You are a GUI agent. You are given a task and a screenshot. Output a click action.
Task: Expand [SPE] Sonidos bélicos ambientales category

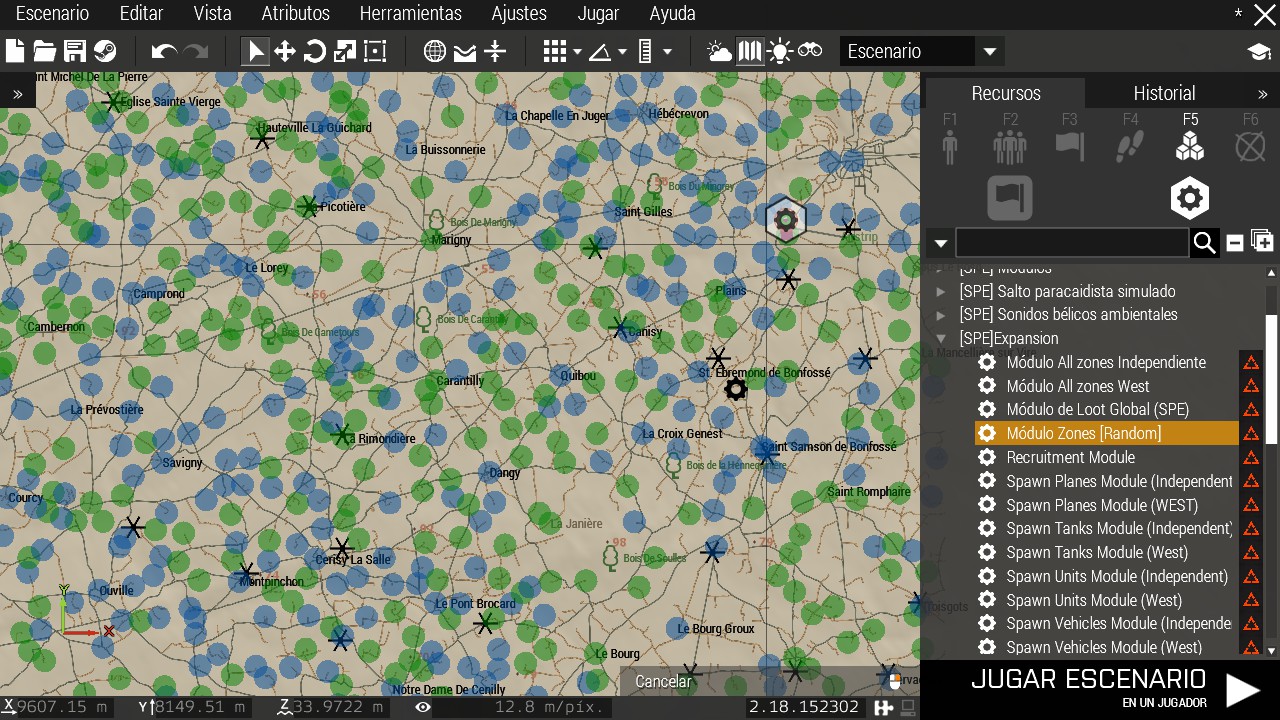pos(940,315)
